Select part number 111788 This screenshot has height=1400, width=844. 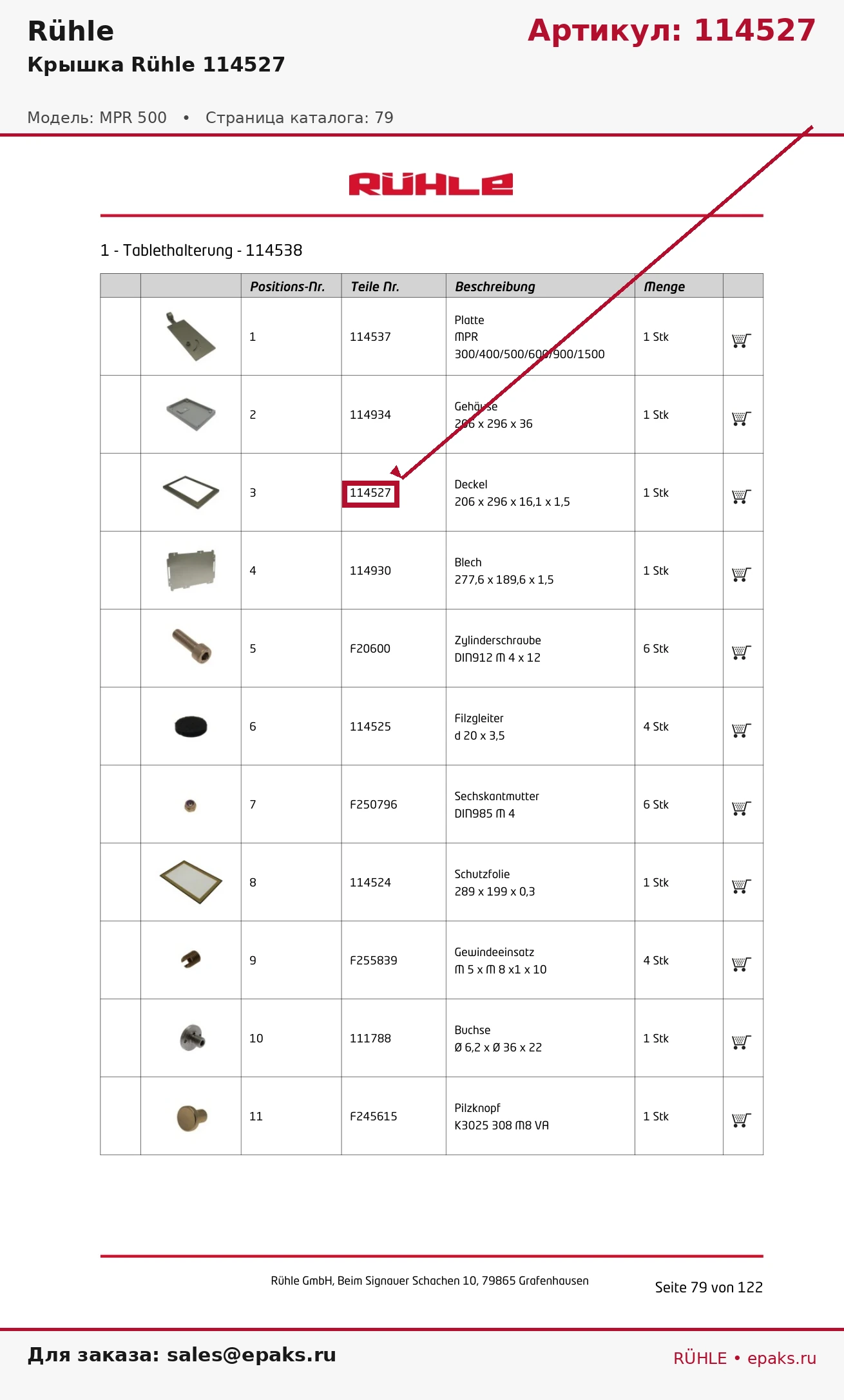(x=370, y=1039)
